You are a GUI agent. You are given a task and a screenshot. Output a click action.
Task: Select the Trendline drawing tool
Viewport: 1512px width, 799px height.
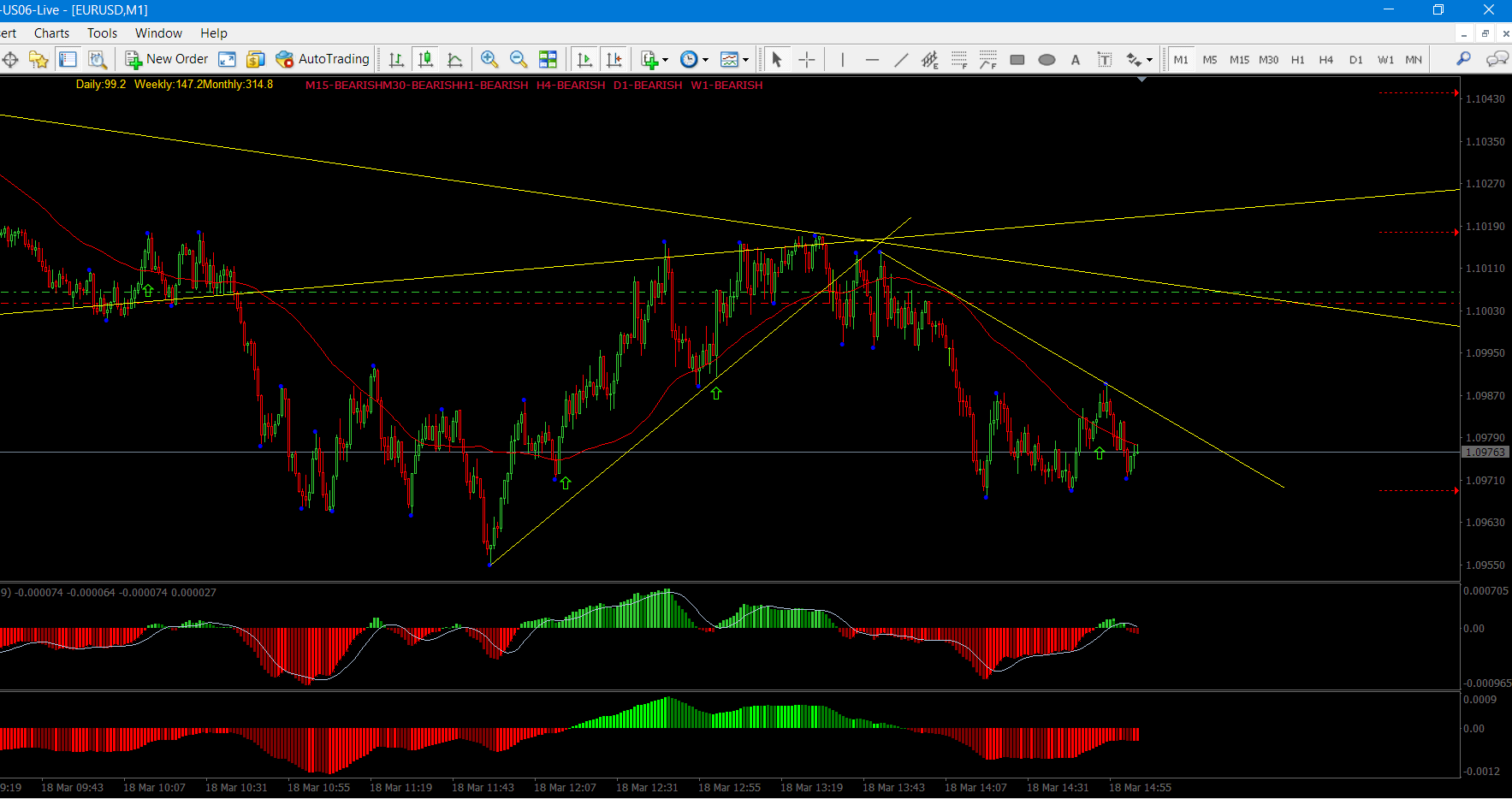901,59
